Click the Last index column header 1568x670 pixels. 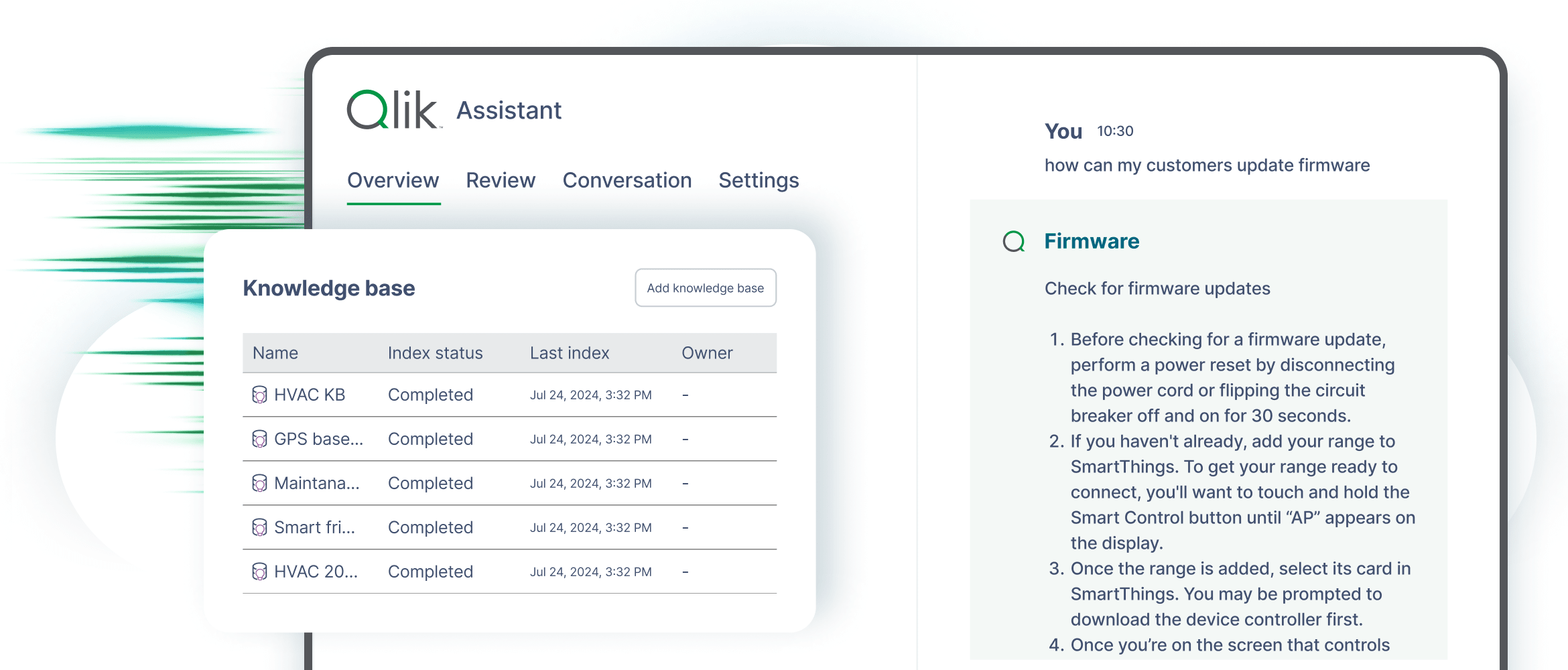click(570, 353)
